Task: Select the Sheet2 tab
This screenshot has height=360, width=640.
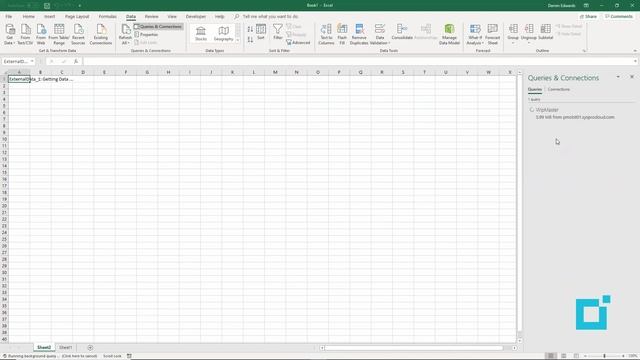Action: pos(44,347)
